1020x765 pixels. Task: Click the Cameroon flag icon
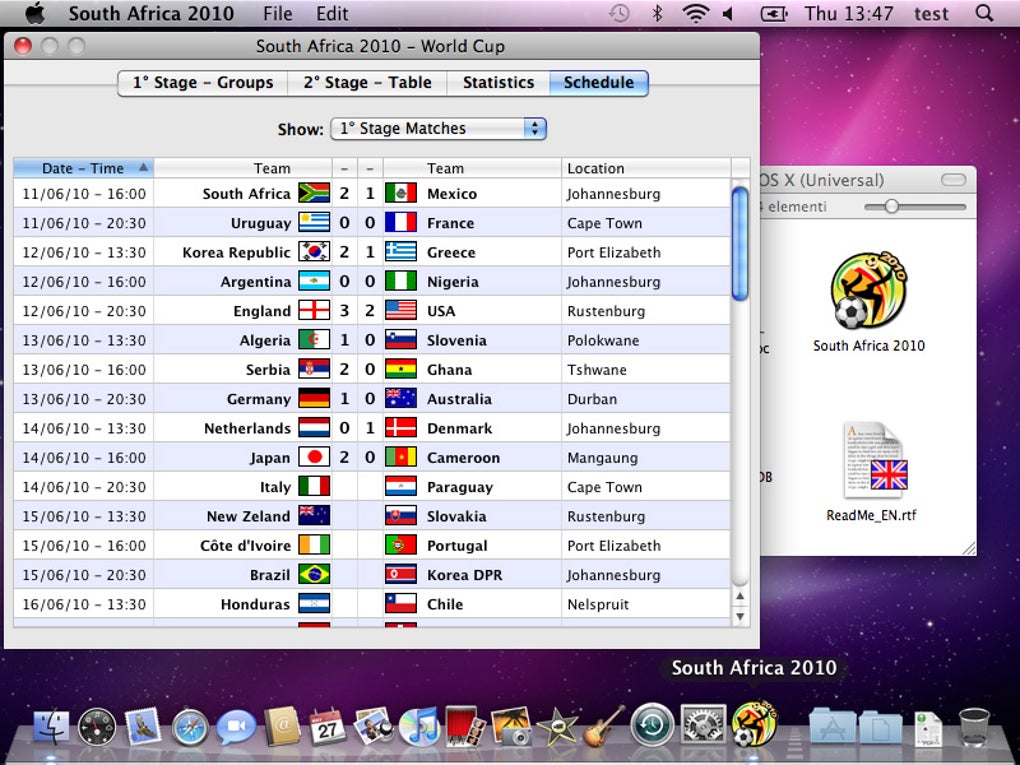(401, 457)
